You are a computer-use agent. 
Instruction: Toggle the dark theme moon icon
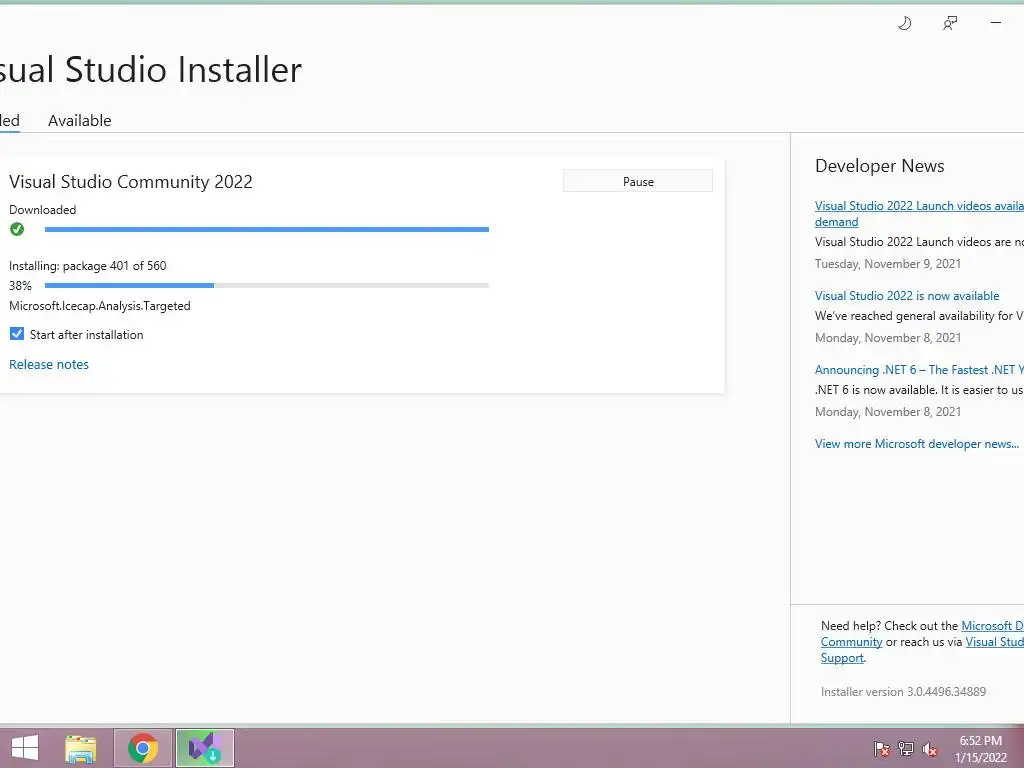pos(904,24)
